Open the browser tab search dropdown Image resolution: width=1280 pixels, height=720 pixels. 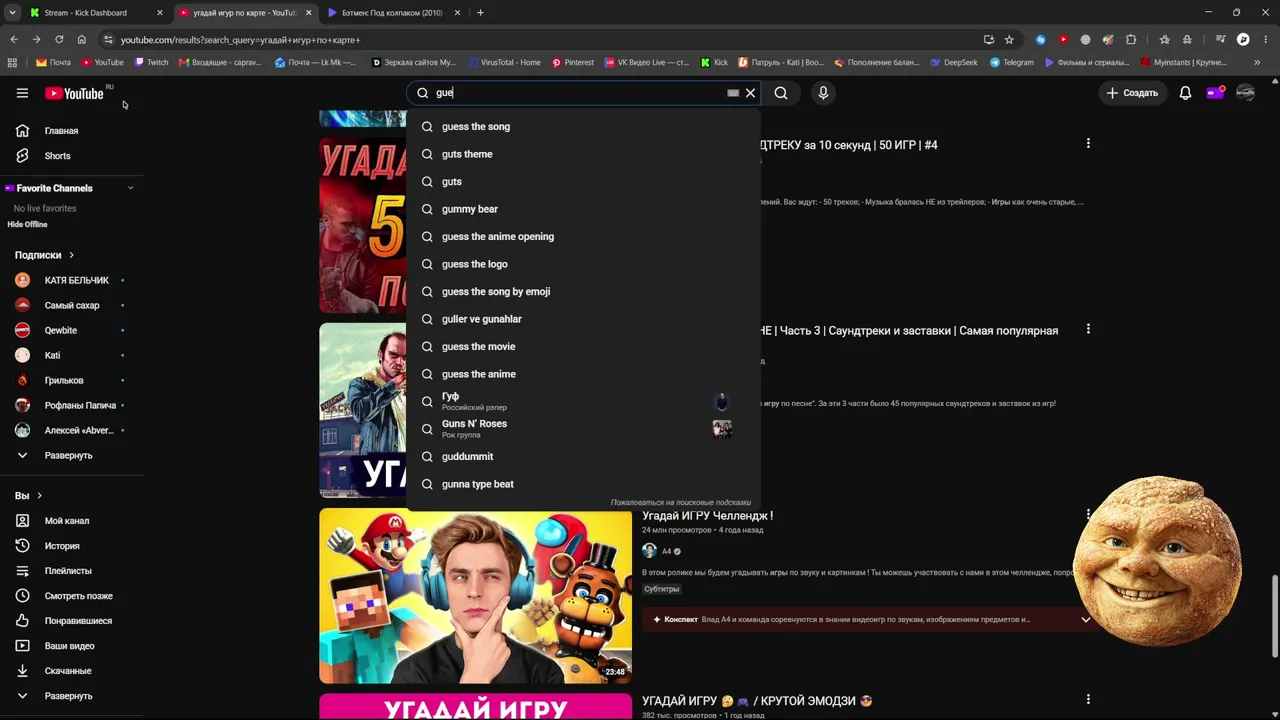point(12,13)
